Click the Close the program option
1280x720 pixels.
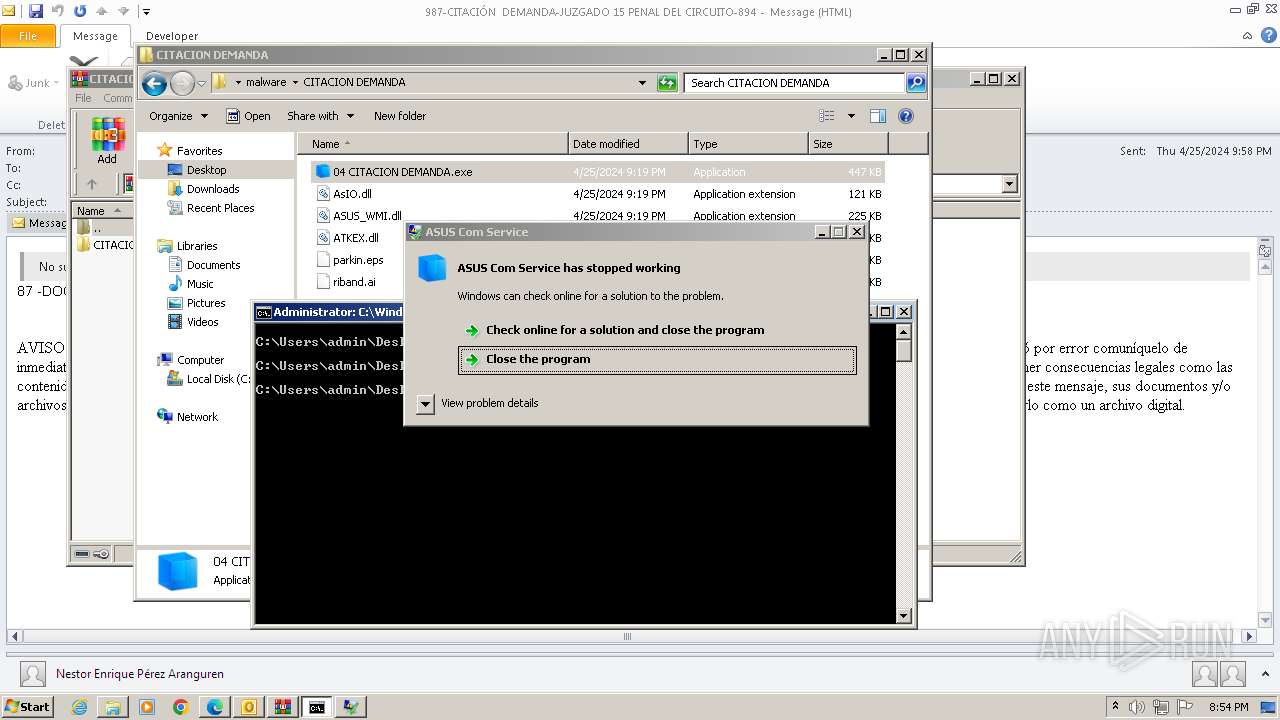click(x=657, y=360)
